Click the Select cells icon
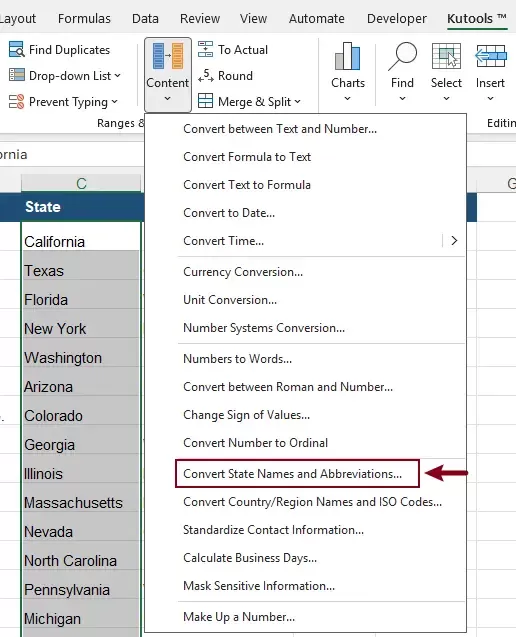Viewport: 516px width, 637px height. coord(446,56)
